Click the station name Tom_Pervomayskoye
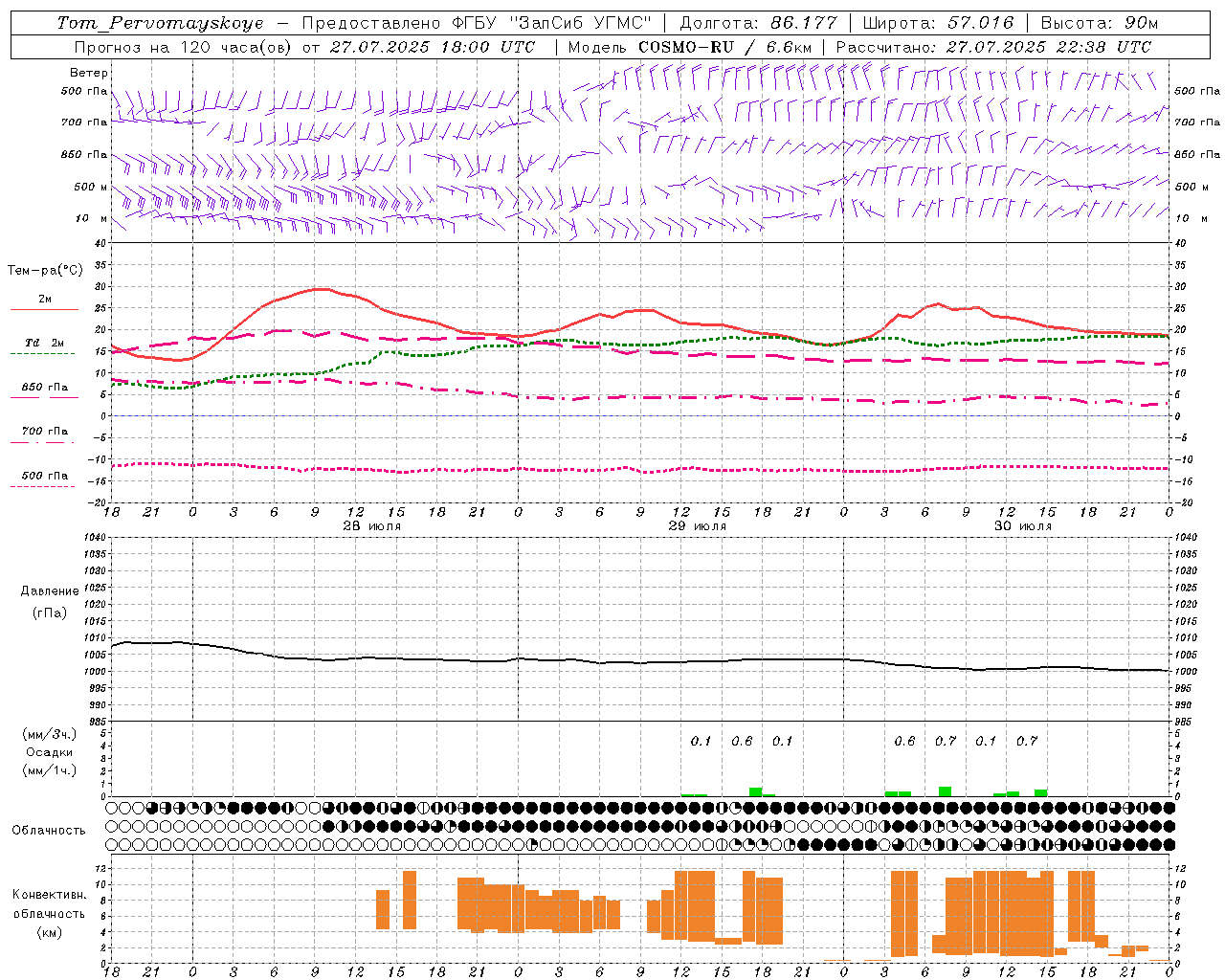The height and width of the screenshot is (980, 1225). [160, 23]
